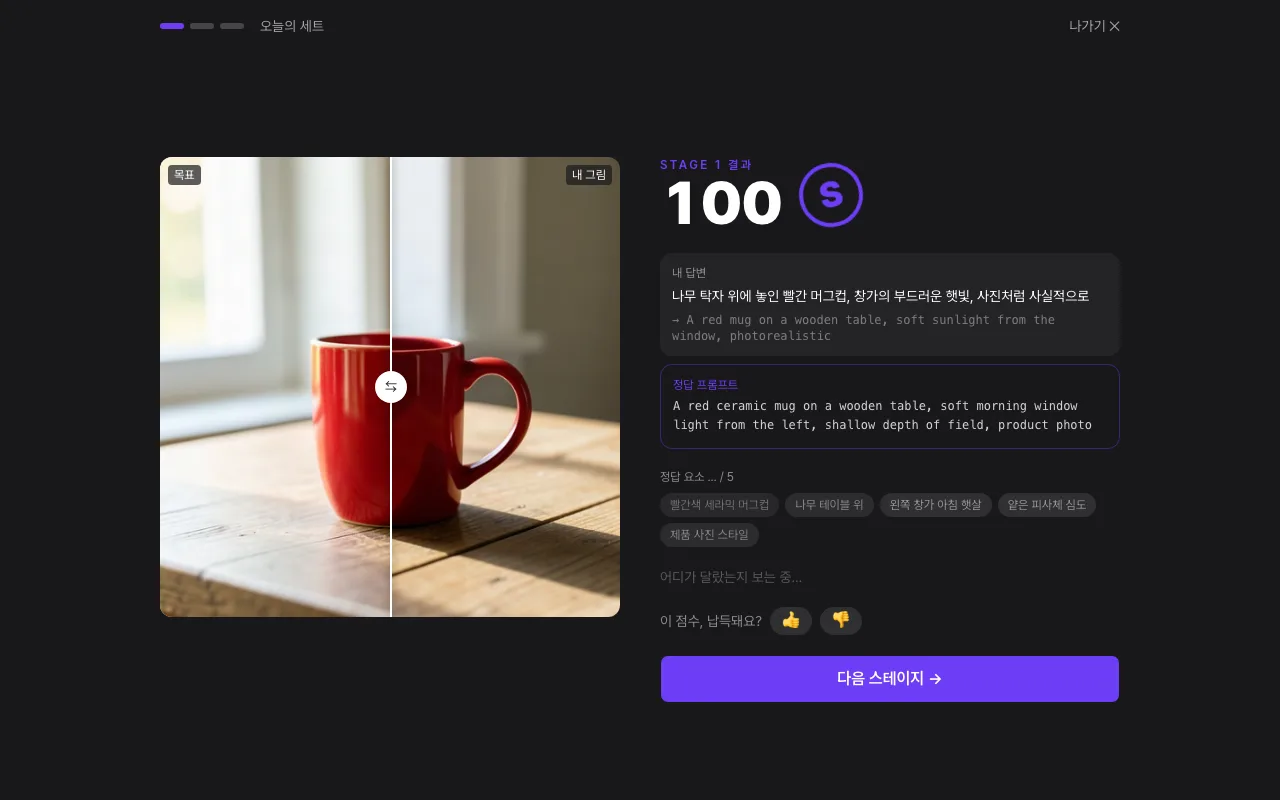Proceed with 다음 스테이지 button
The height and width of the screenshot is (800, 1280).
(x=890, y=679)
